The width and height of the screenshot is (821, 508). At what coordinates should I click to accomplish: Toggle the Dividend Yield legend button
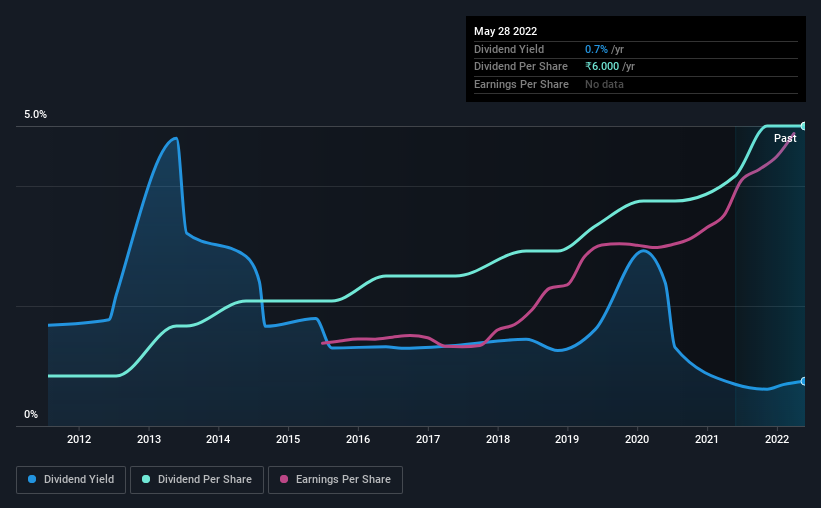[x=71, y=480]
